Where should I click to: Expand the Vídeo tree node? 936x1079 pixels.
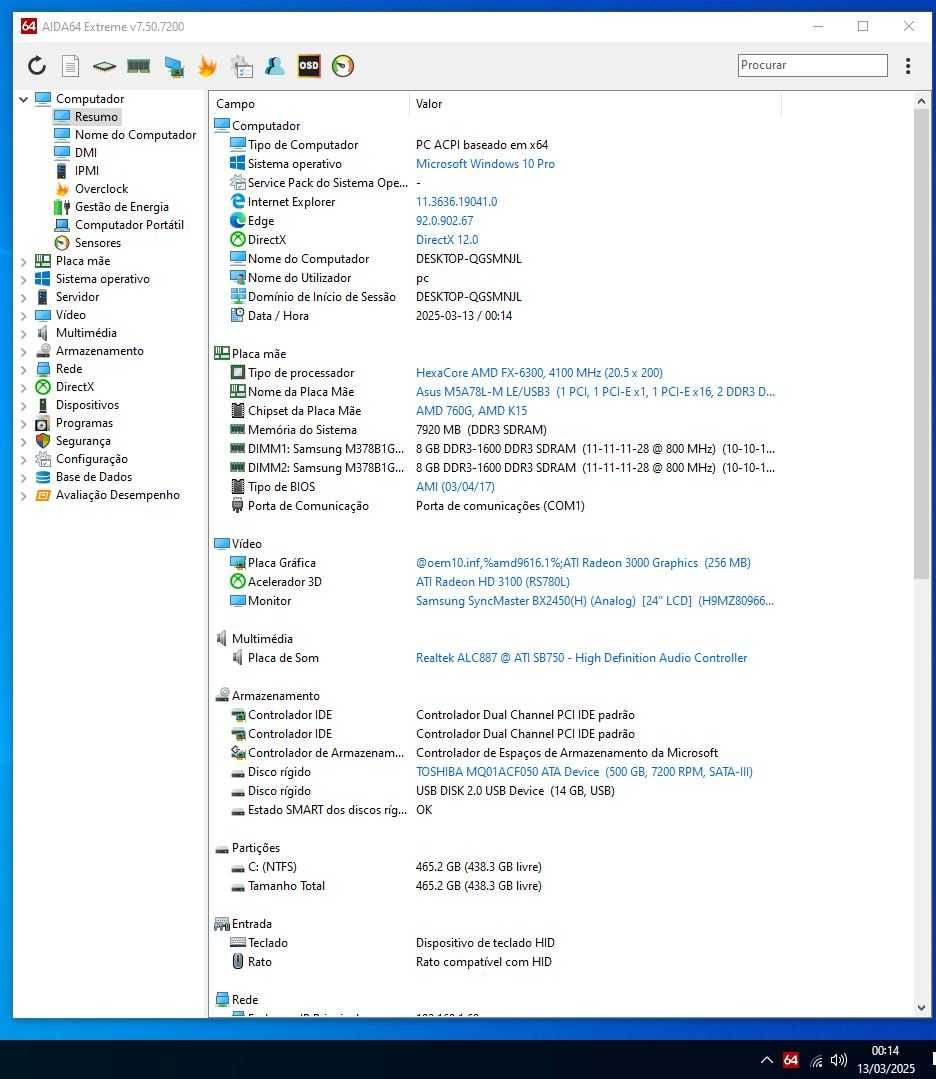coord(23,315)
